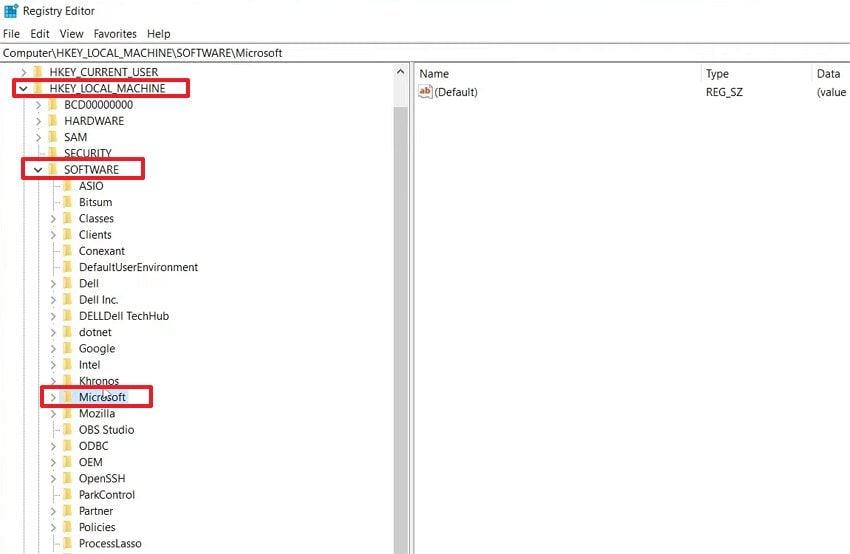Expand the Dell key chevron
850x554 pixels.
click(x=53, y=284)
